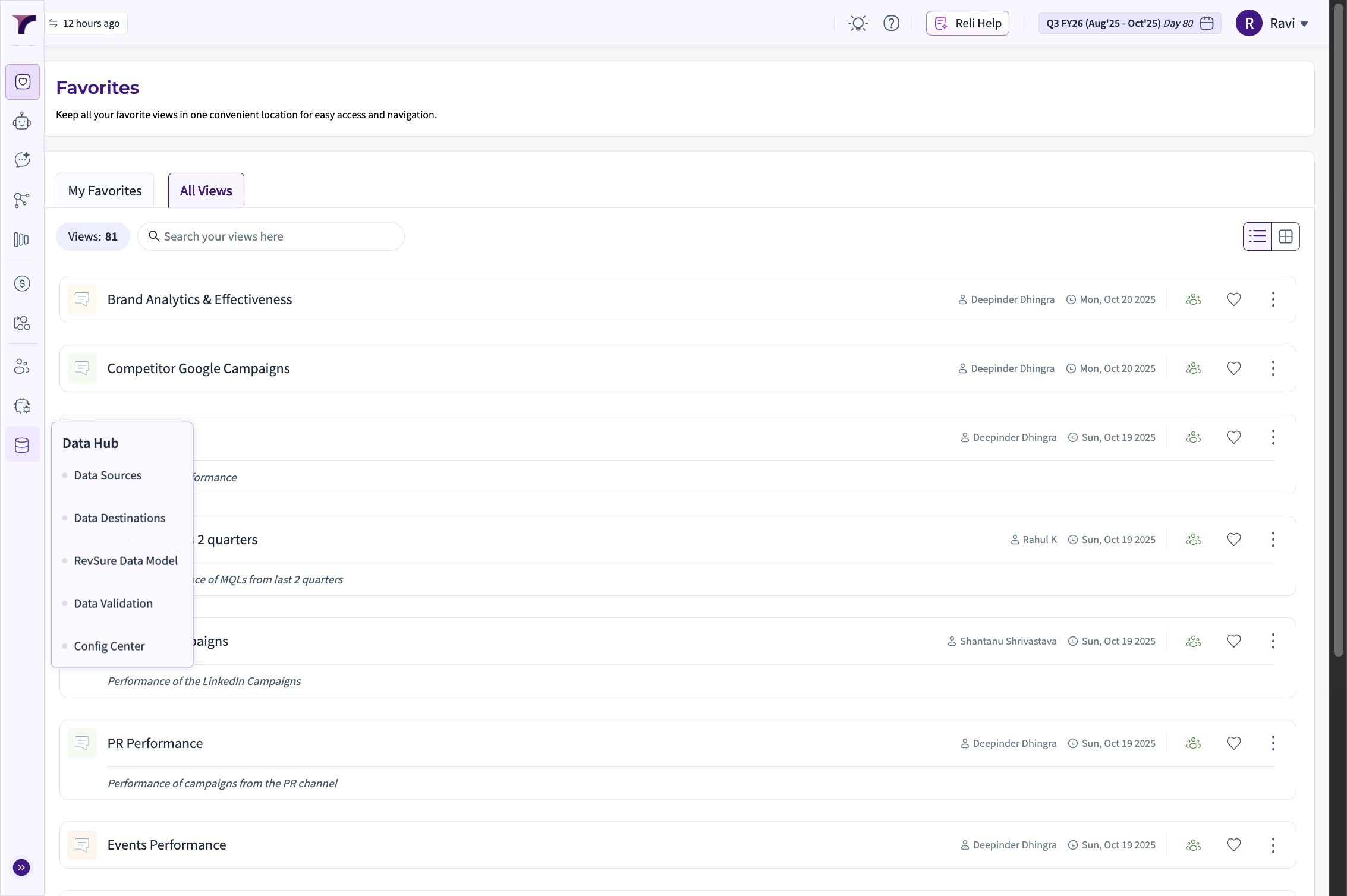Select Data Sources in Data Hub menu

(x=108, y=475)
